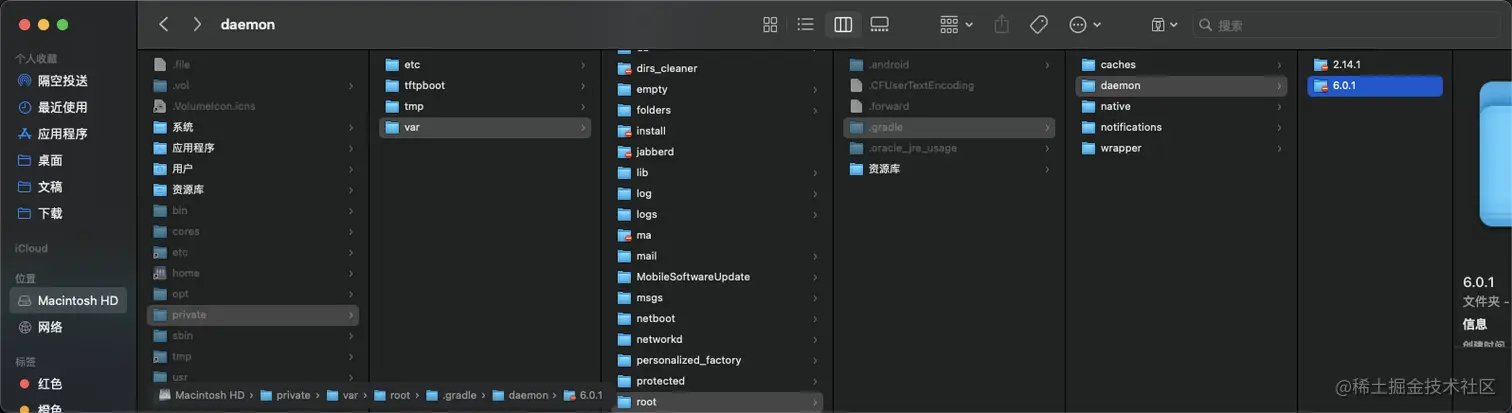Expand the daemon folder chevron
The image size is (1512, 413).
coord(1279,86)
